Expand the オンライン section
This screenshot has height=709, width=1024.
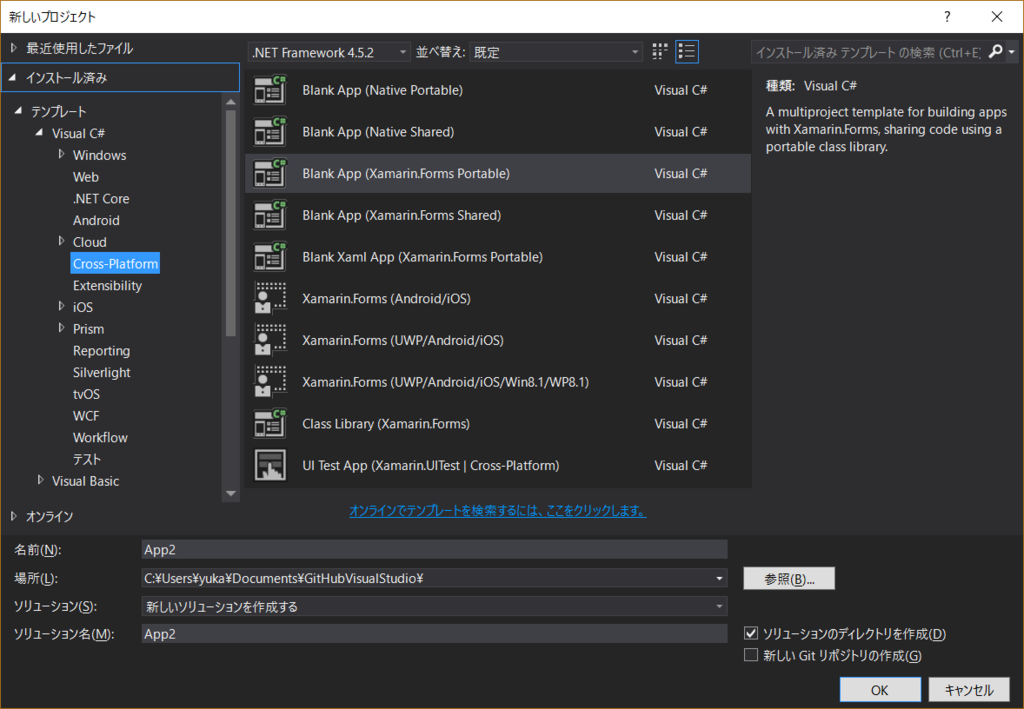point(14,516)
